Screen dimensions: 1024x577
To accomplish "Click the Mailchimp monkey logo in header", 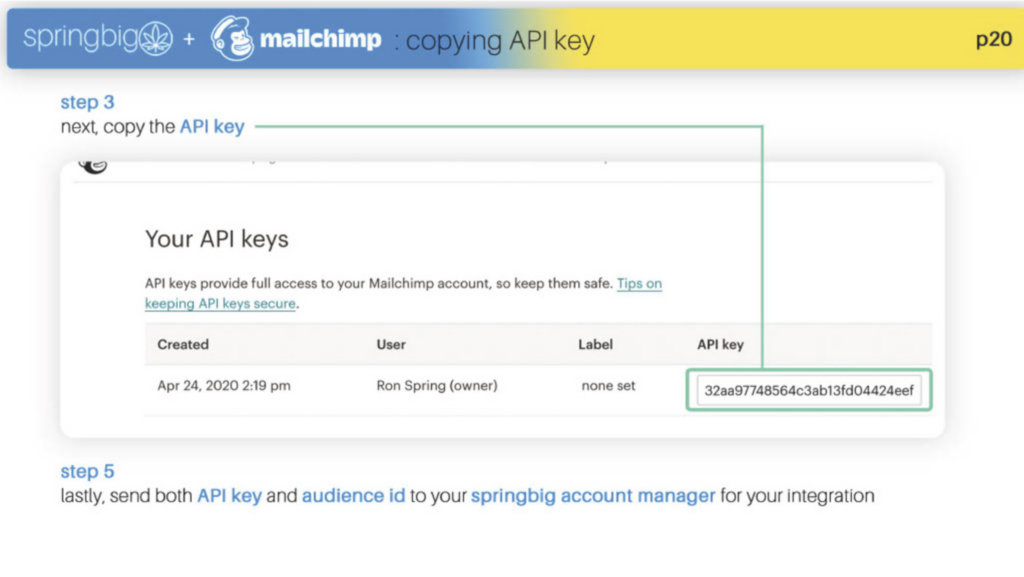I will [x=232, y=39].
